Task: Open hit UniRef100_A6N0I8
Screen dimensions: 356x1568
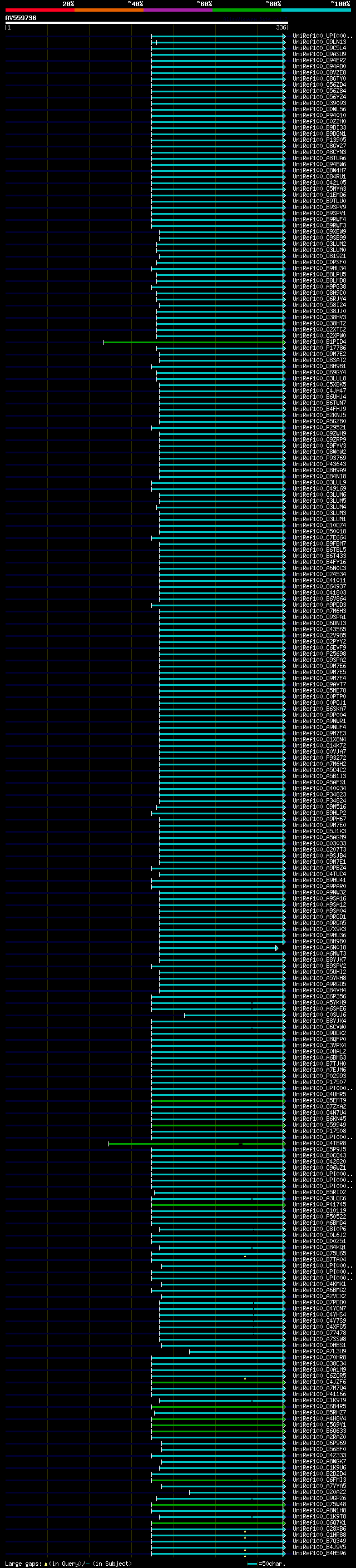Action: [319, 947]
